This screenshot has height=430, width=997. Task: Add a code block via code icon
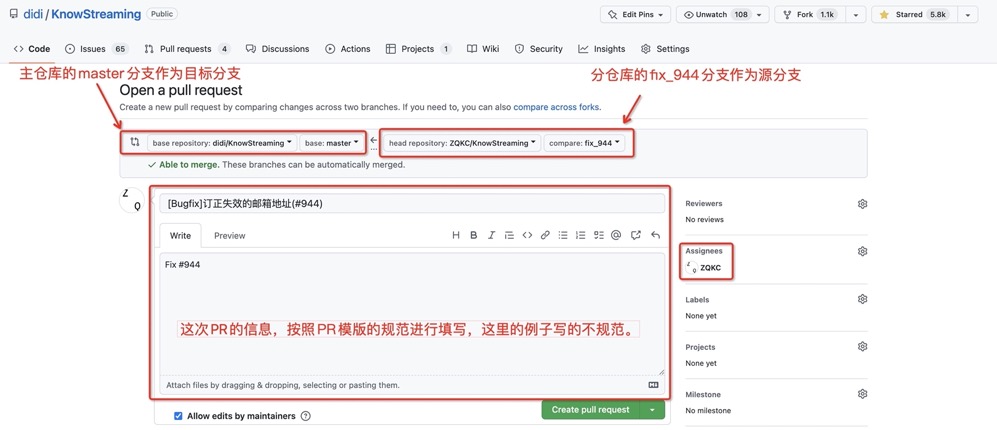click(x=527, y=236)
